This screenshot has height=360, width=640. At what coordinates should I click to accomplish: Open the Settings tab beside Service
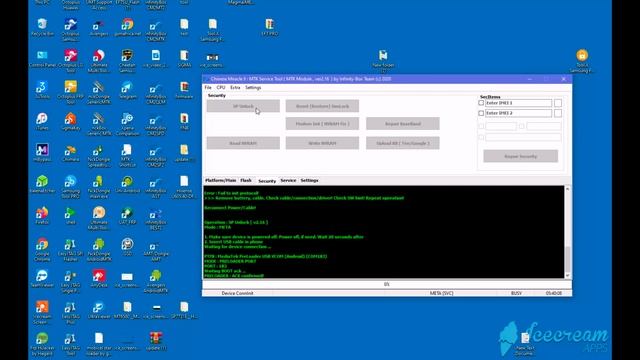click(x=309, y=180)
